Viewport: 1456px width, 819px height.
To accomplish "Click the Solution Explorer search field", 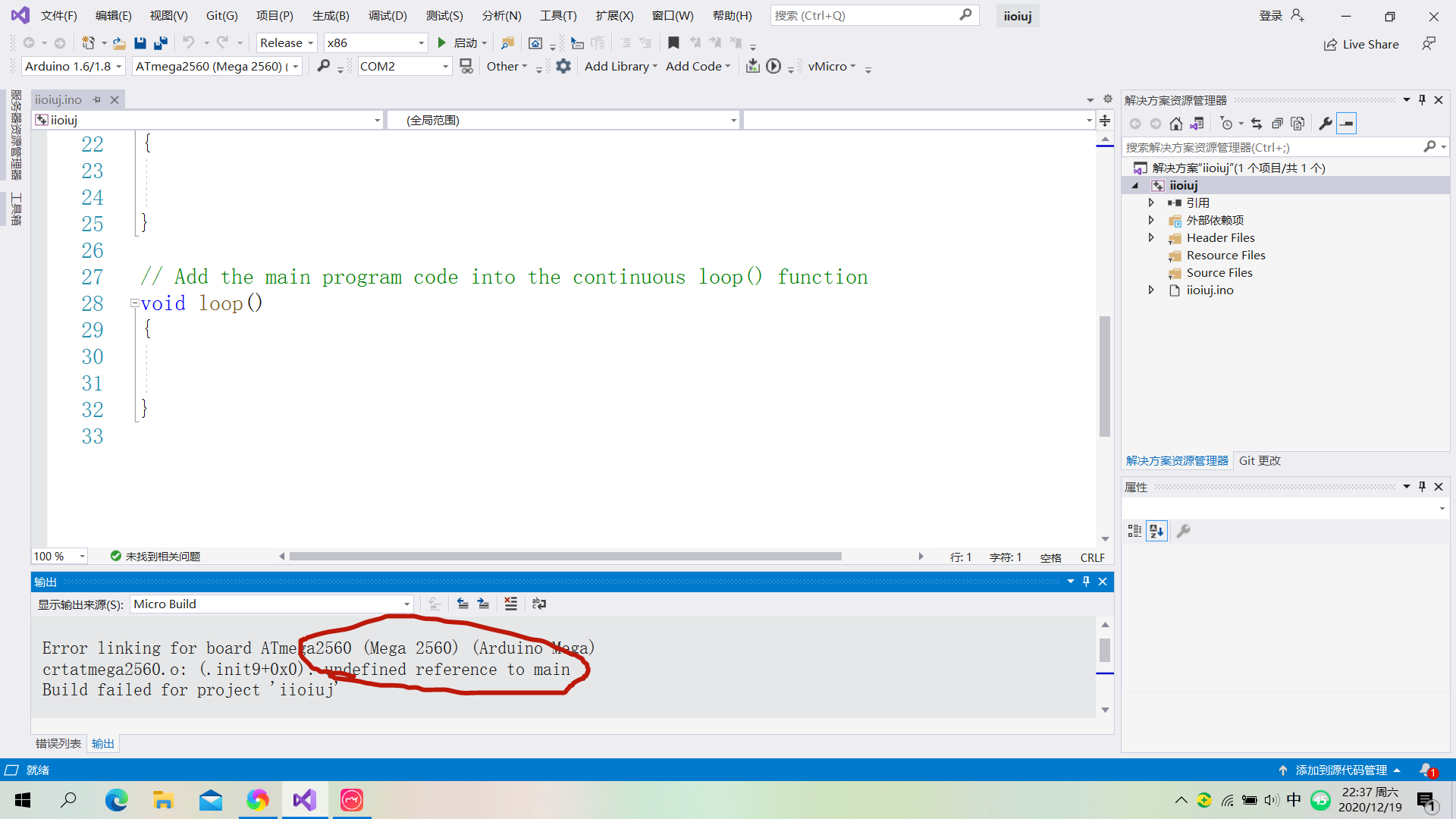I will [1272, 147].
